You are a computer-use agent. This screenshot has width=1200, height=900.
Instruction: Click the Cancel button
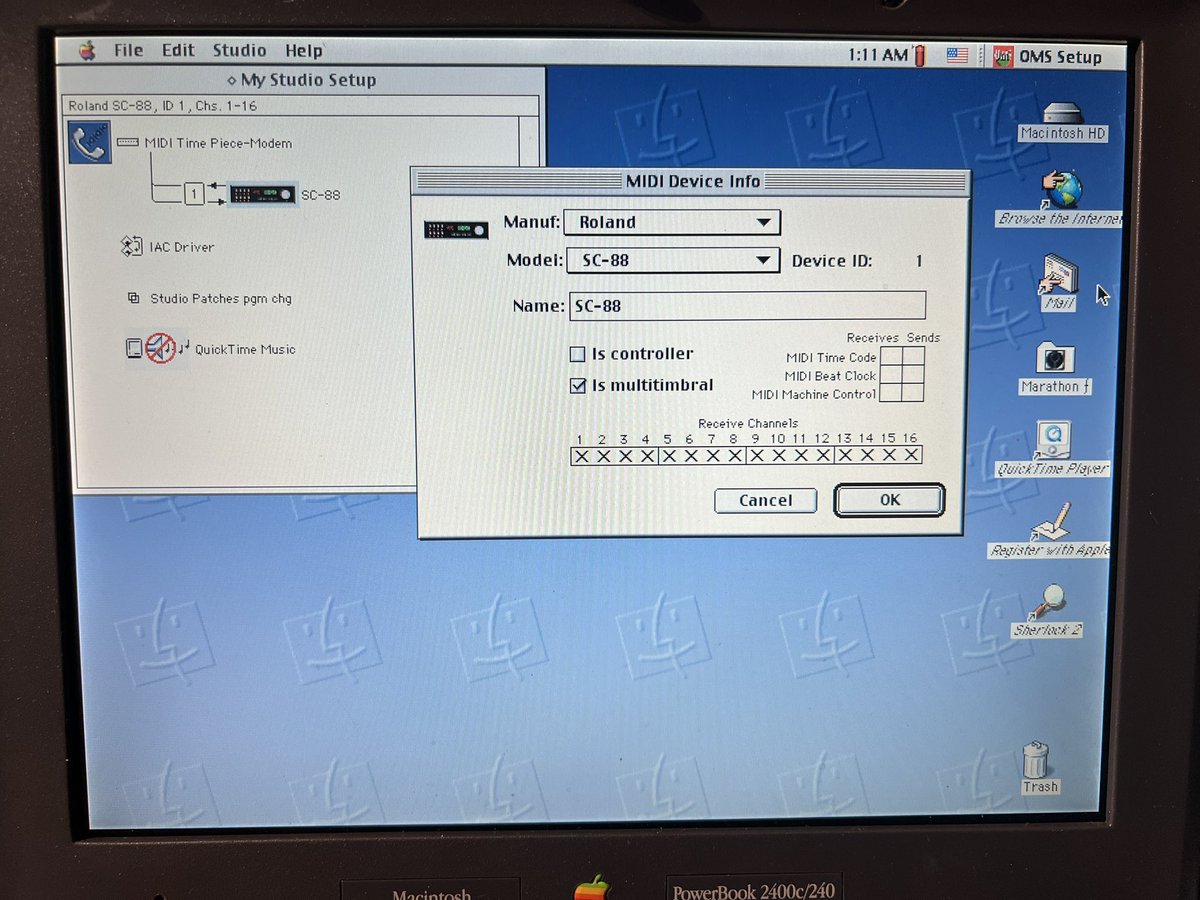766,501
